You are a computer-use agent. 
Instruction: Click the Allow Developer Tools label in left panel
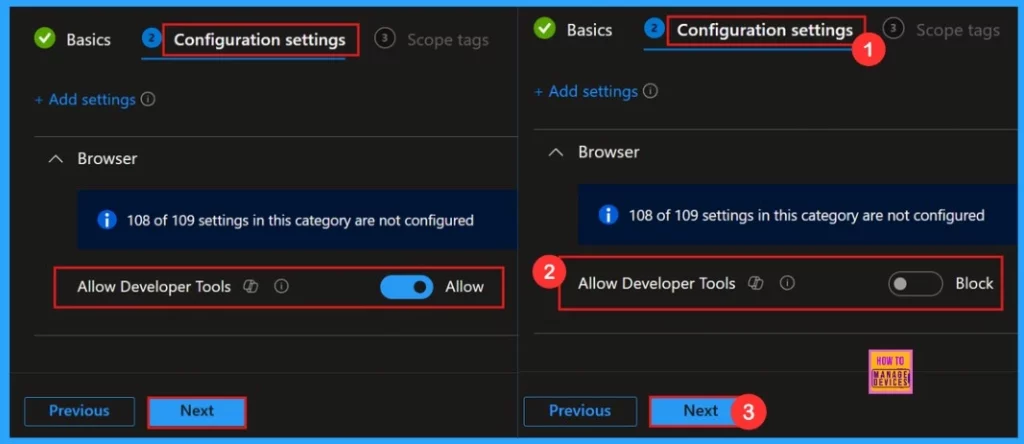point(154,287)
